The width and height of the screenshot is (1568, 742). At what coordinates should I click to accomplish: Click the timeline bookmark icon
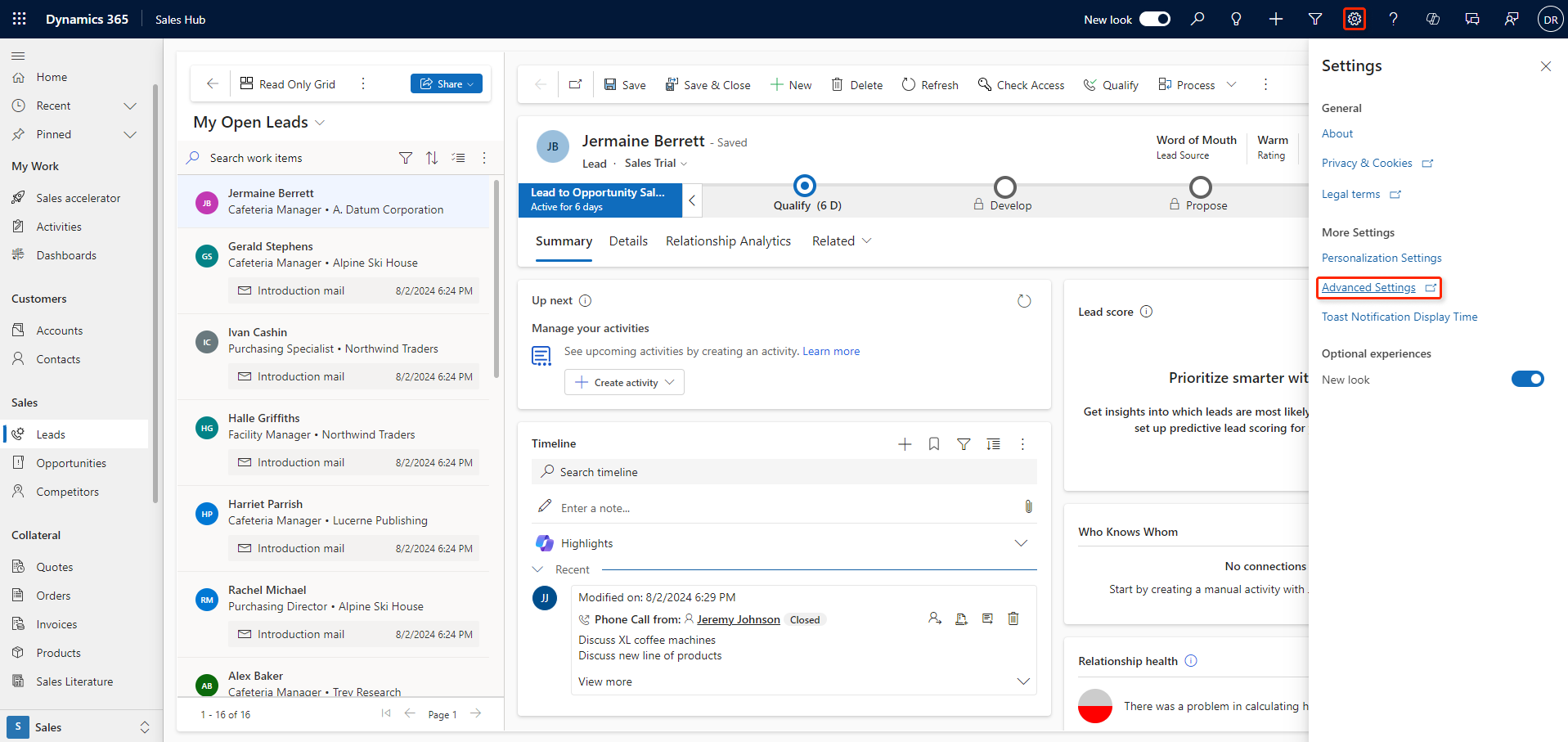[x=934, y=444]
